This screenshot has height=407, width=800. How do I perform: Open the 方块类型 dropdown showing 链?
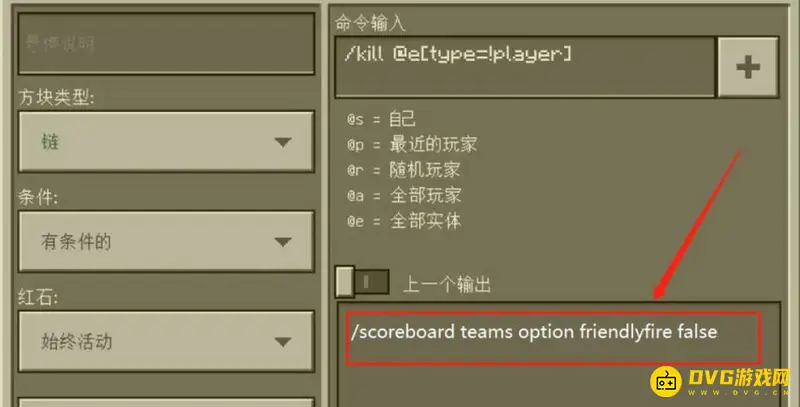(166, 141)
